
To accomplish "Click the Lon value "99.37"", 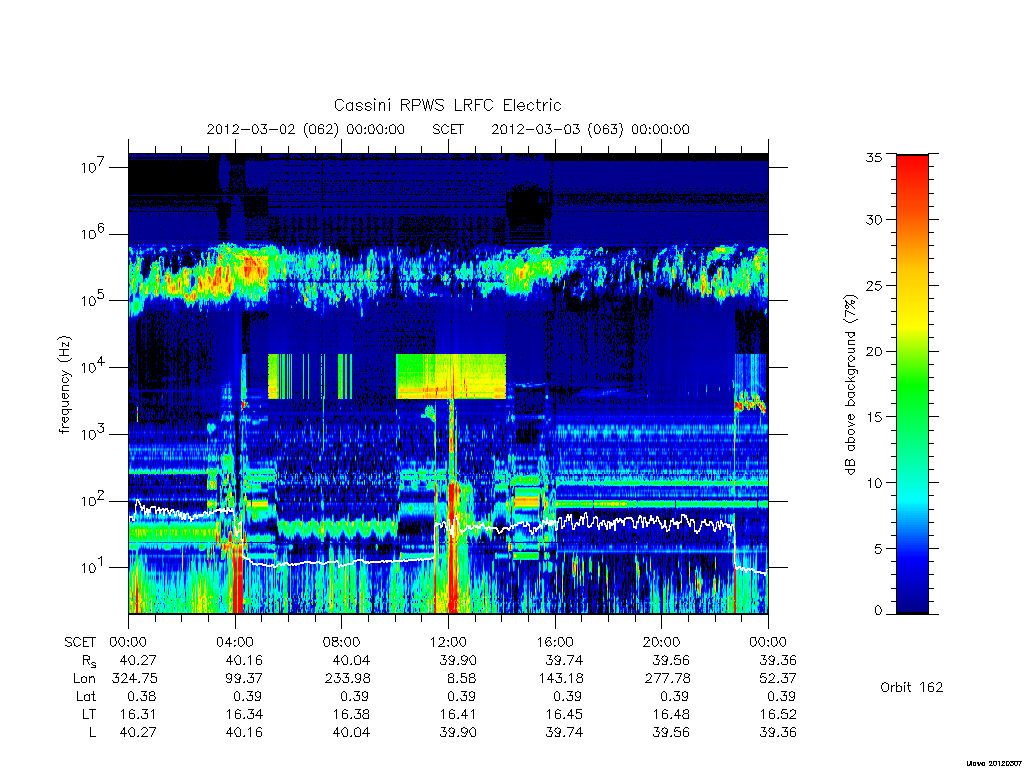I will pos(244,678).
